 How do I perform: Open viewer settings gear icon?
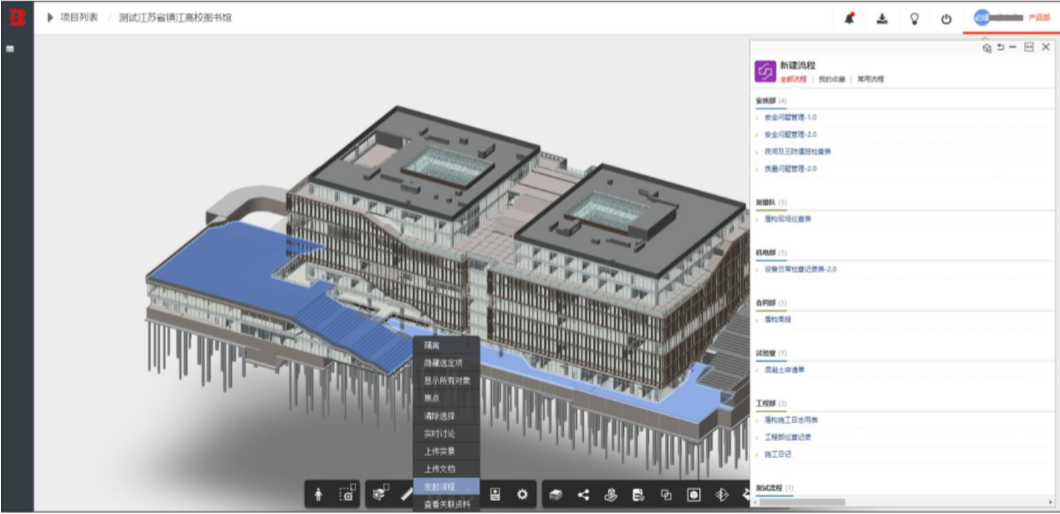(522, 495)
